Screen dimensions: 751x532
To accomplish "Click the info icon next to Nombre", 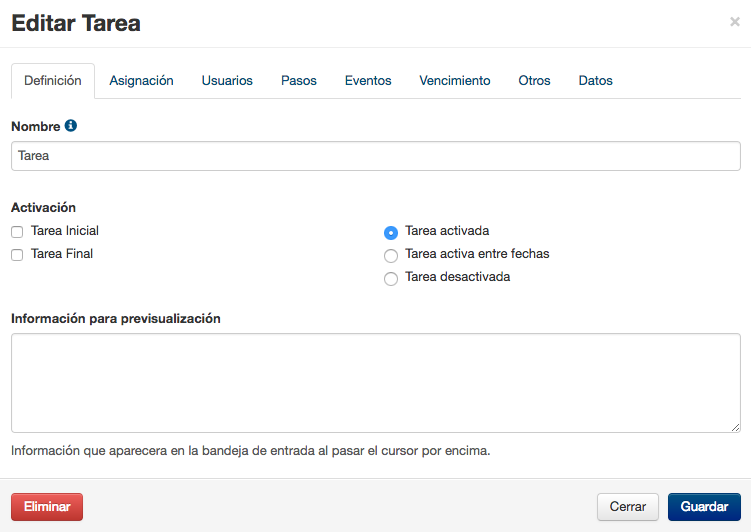I will (x=70, y=125).
